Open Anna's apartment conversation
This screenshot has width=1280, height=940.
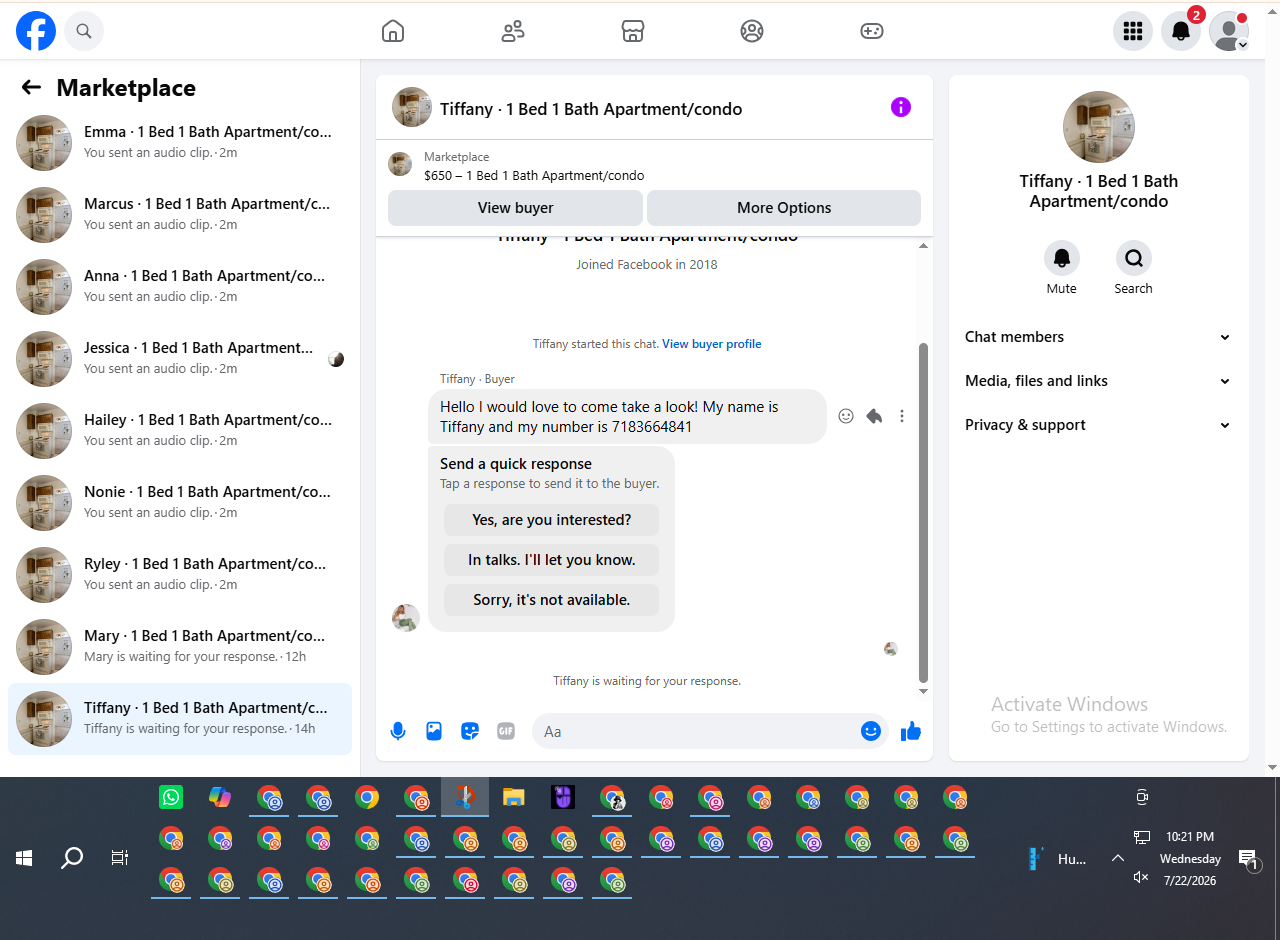coord(180,287)
